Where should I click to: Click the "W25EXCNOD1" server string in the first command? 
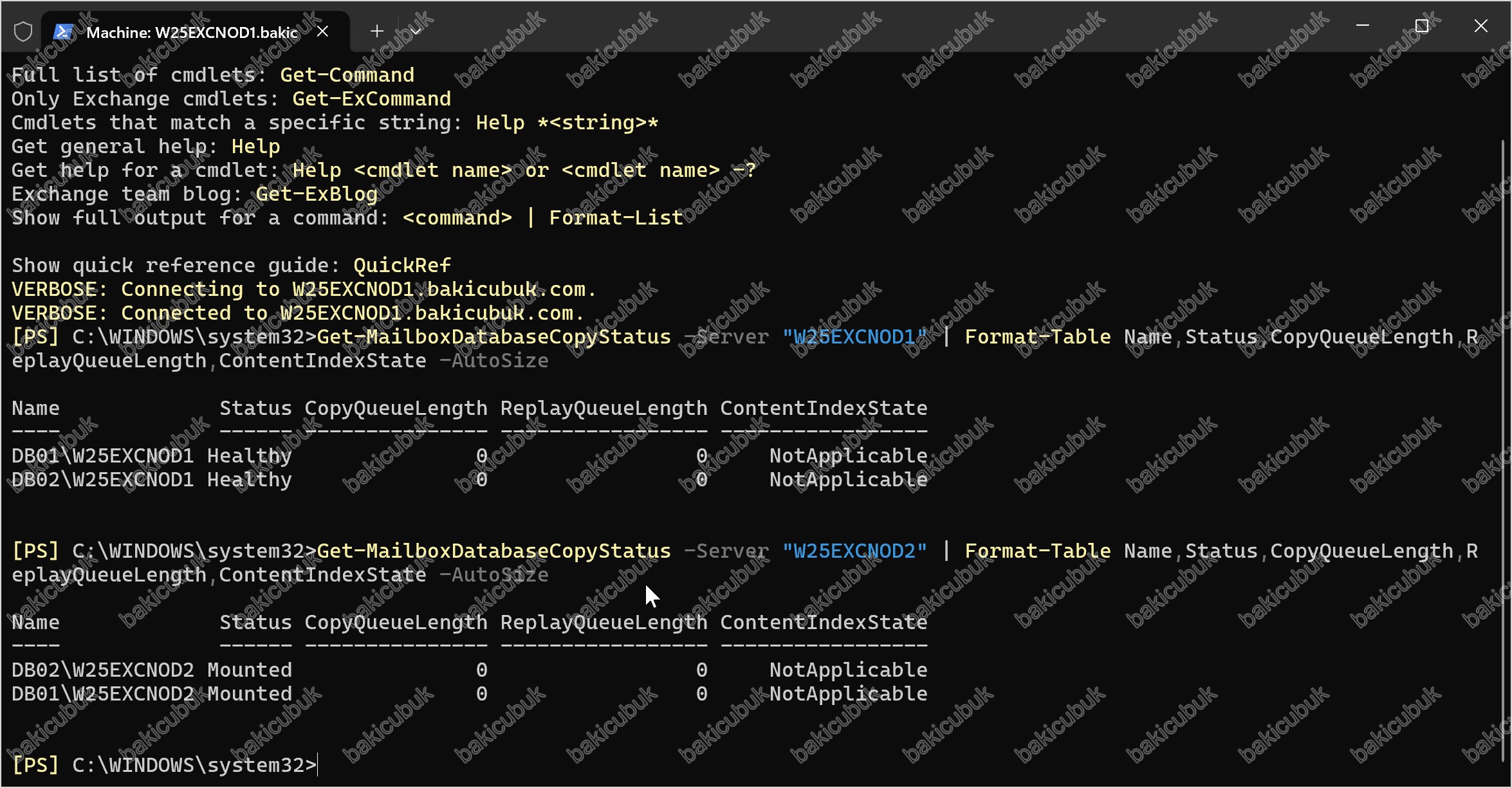click(x=854, y=336)
